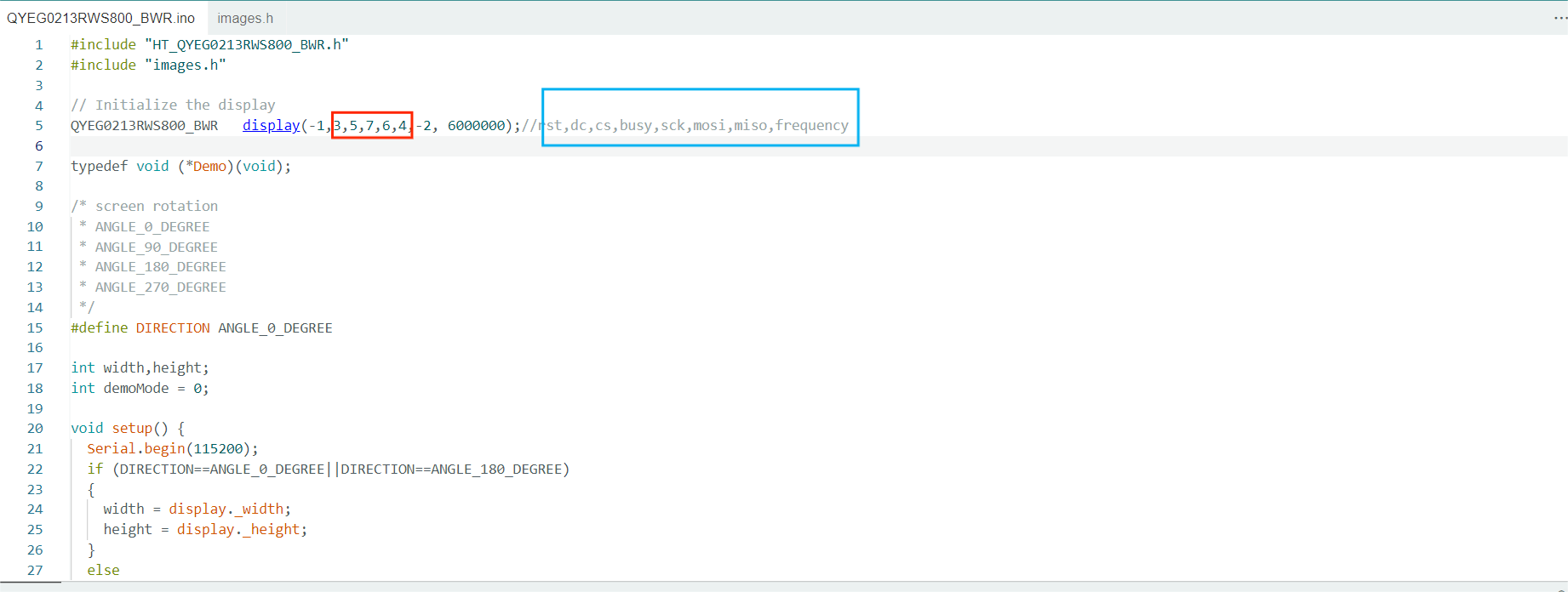
Task: Click the demoMode variable declaration
Action: pyautogui.click(x=136, y=388)
